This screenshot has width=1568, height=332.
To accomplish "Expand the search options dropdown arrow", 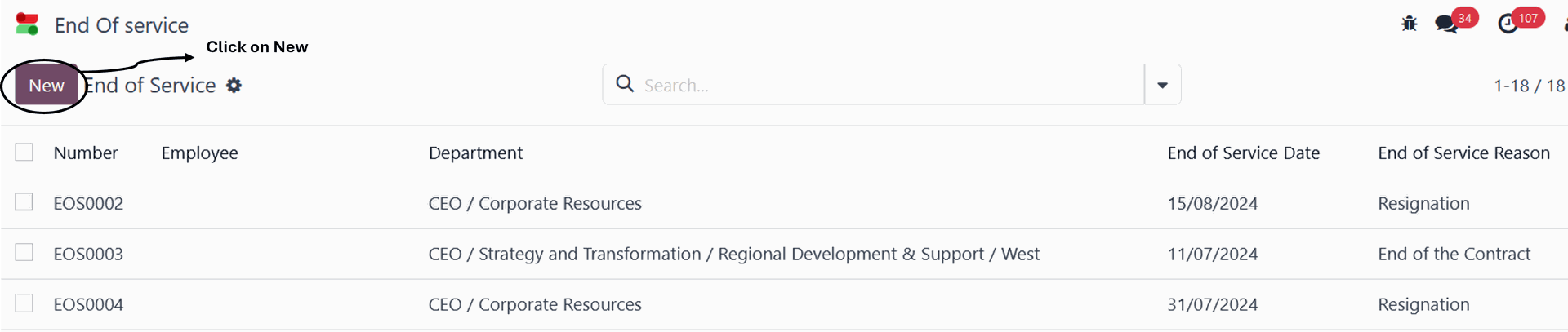I will [x=1162, y=85].
